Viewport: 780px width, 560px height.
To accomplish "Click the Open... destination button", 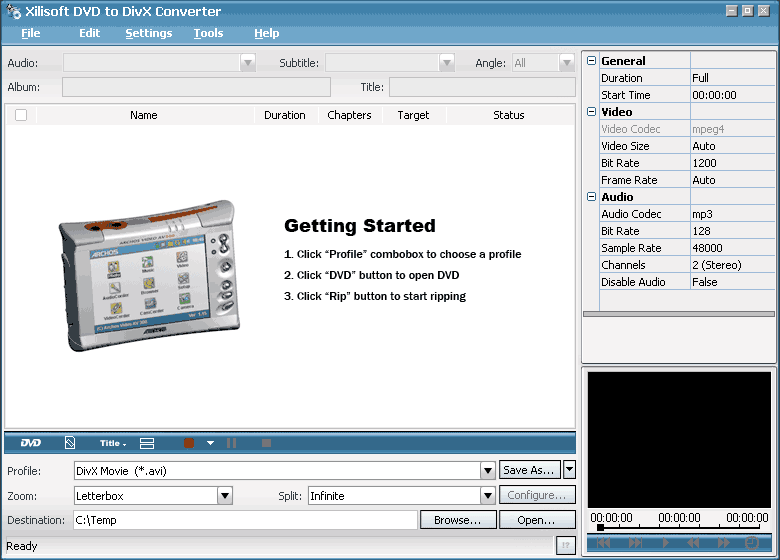I will 537,520.
